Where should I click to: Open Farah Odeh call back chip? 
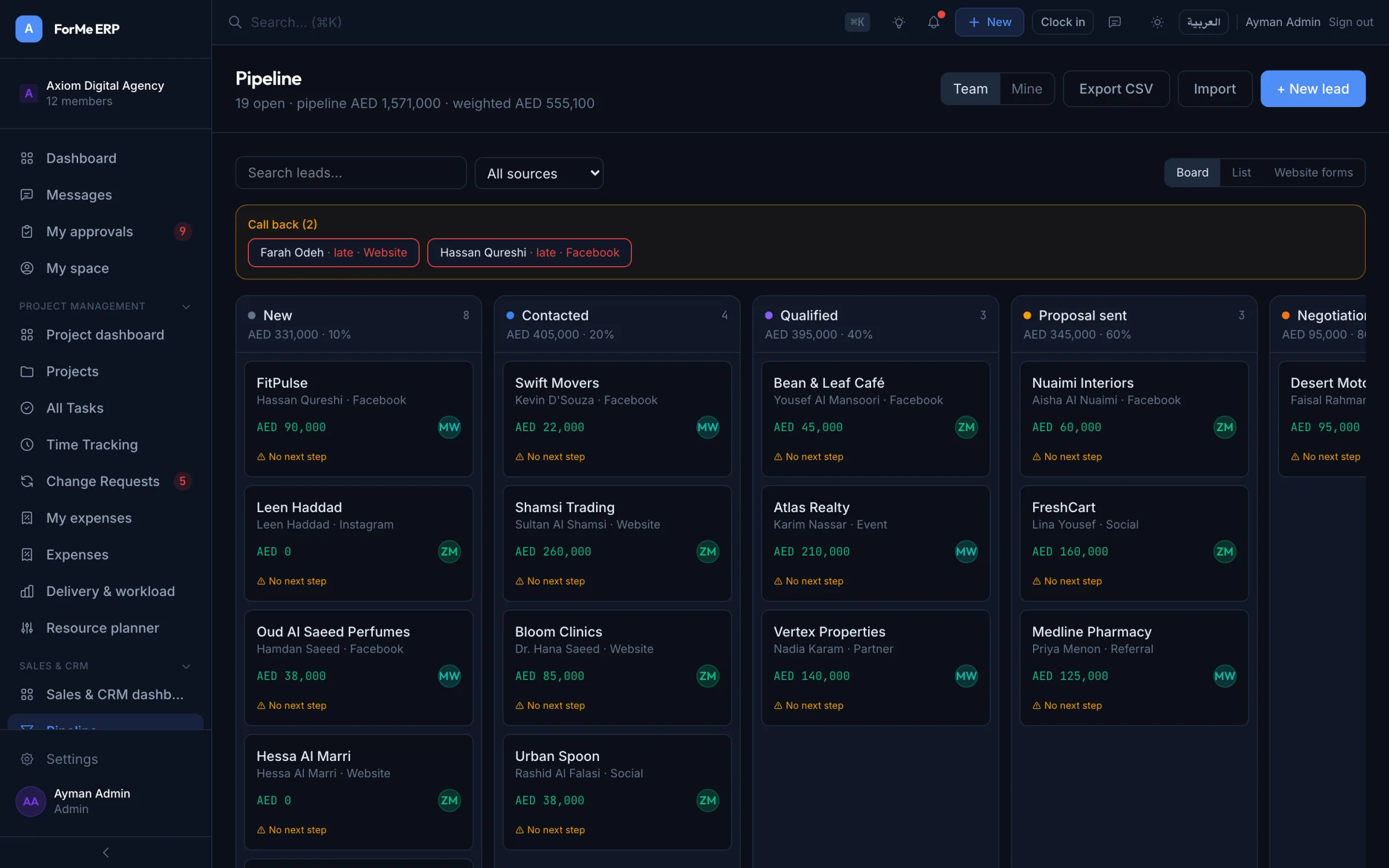click(333, 252)
